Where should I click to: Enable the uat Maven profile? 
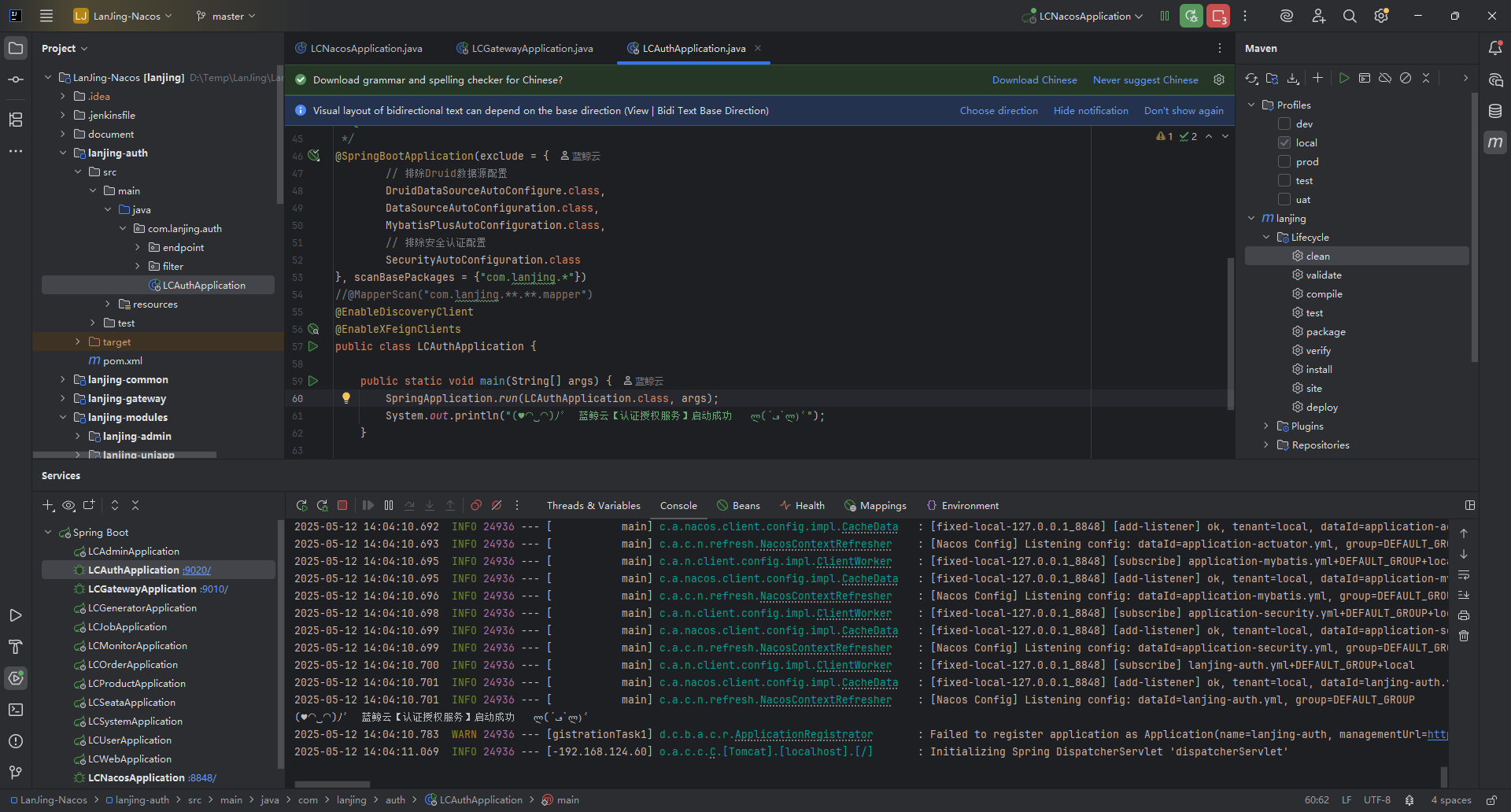tap(1284, 199)
